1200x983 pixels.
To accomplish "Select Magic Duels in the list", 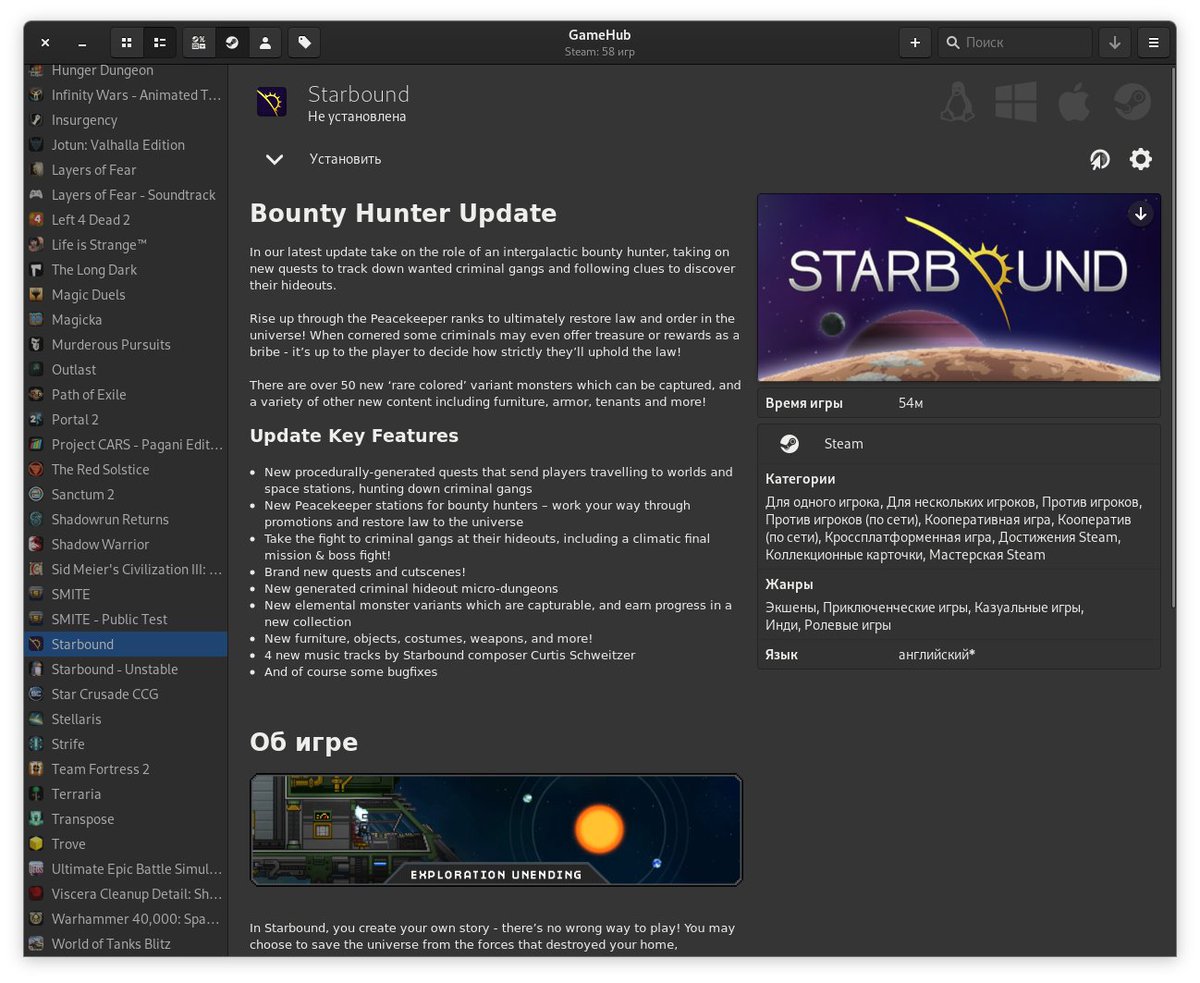I will 126,295.
